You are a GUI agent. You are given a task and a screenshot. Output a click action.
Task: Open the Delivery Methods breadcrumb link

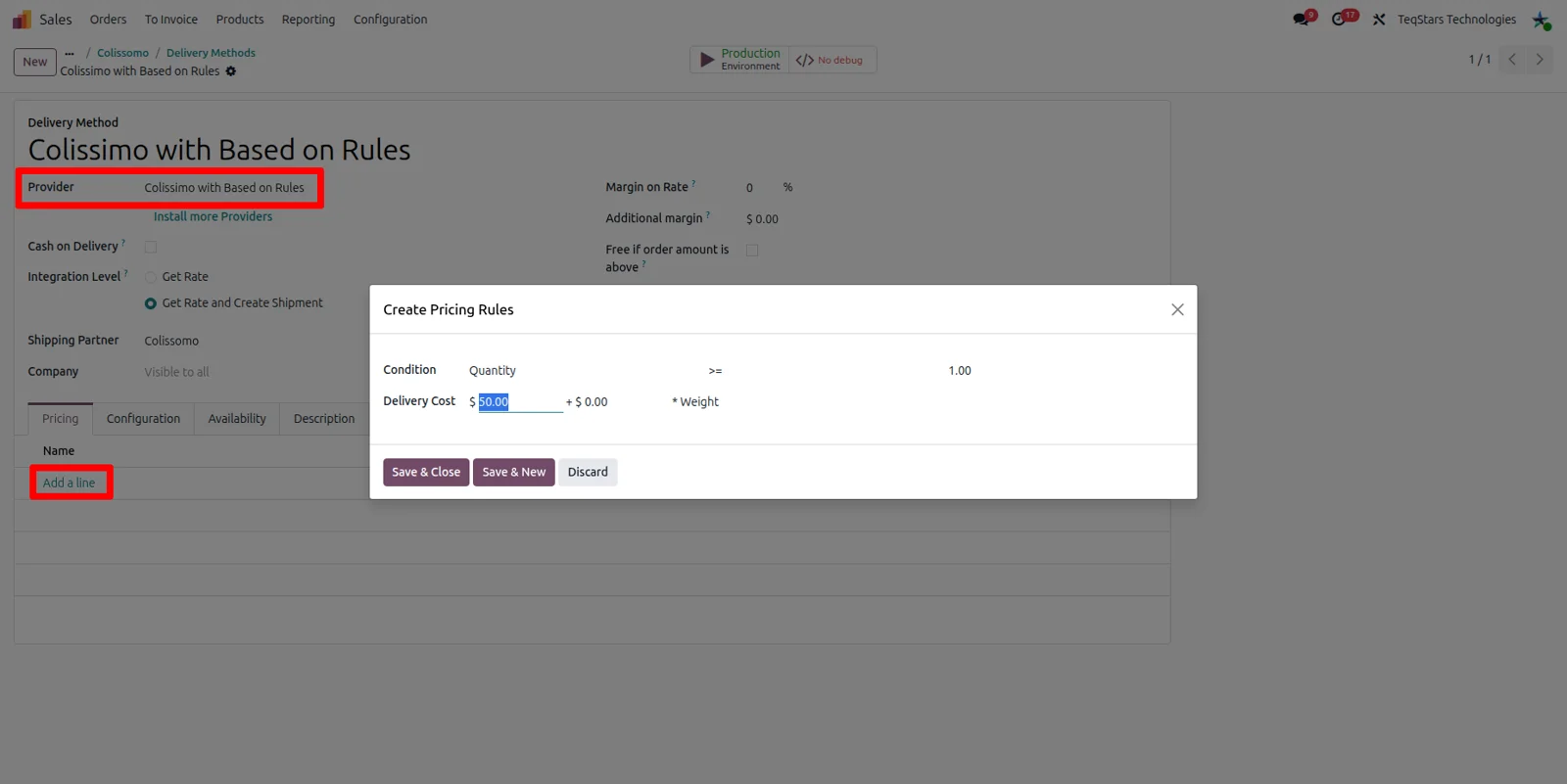point(211,53)
